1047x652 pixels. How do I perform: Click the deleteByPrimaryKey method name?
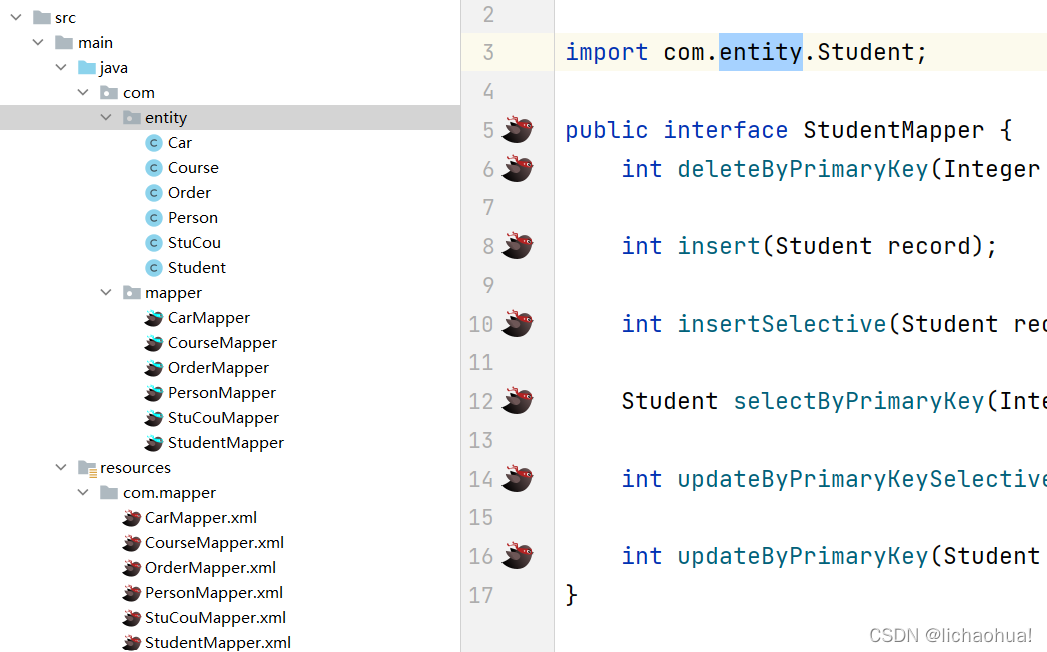[x=803, y=169]
